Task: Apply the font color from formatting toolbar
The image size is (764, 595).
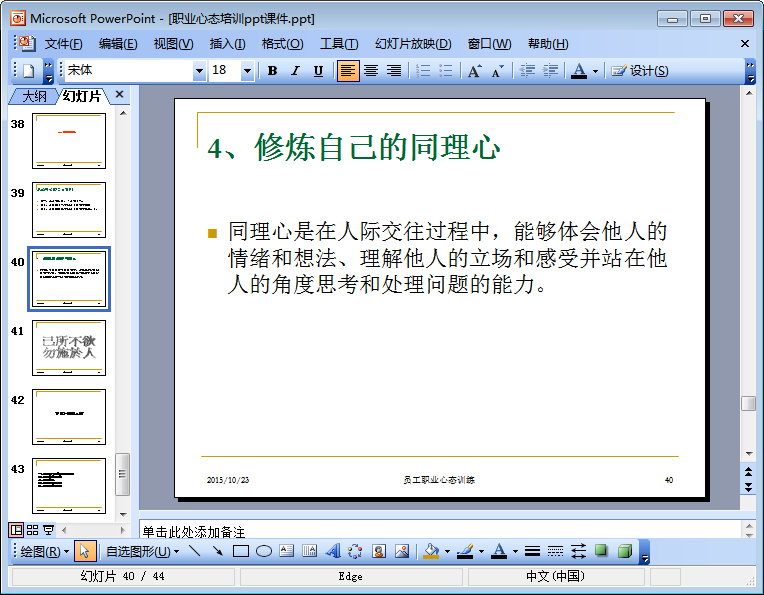Action: point(579,71)
